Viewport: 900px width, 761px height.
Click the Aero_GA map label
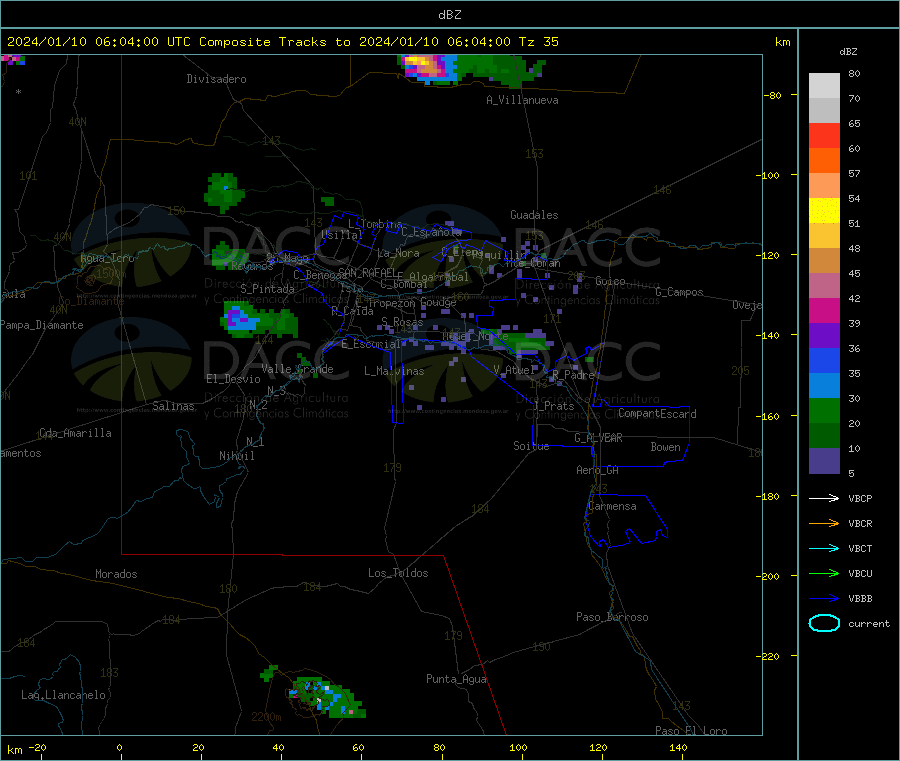597,470
